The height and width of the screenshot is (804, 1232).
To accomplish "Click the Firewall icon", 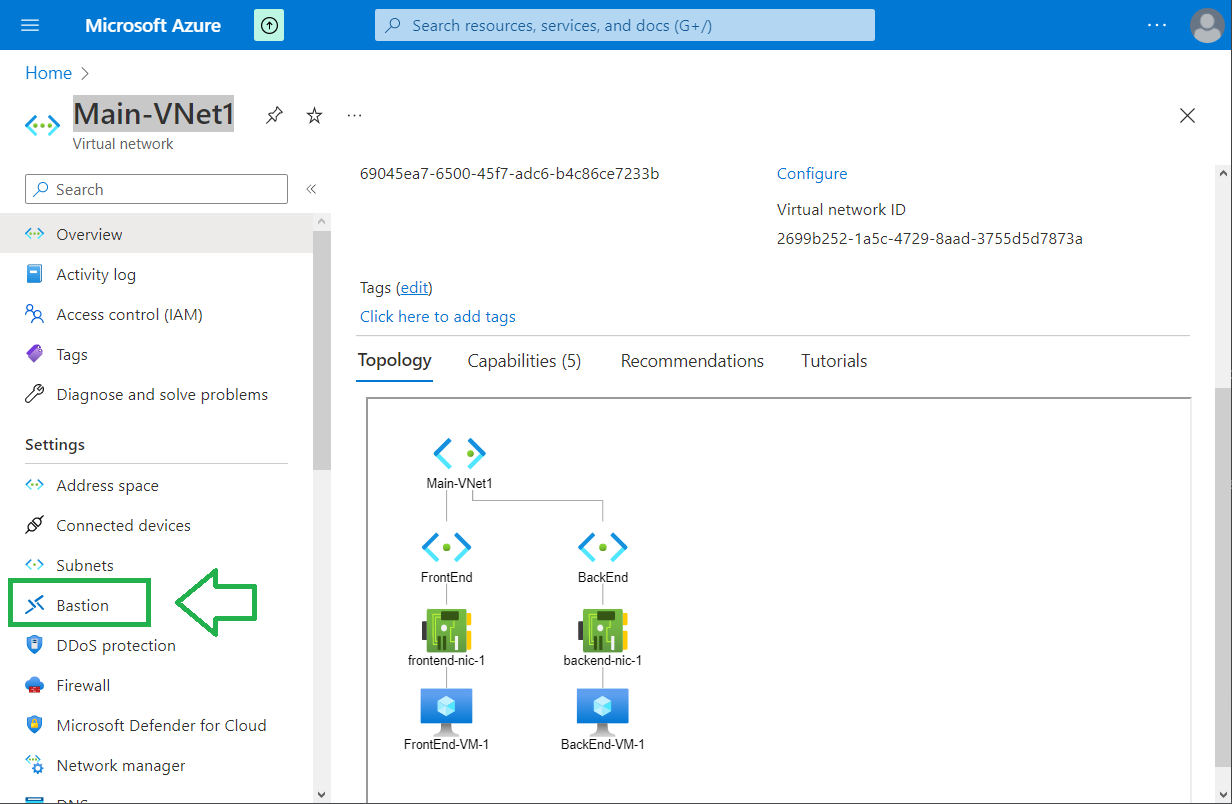I will point(35,685).
